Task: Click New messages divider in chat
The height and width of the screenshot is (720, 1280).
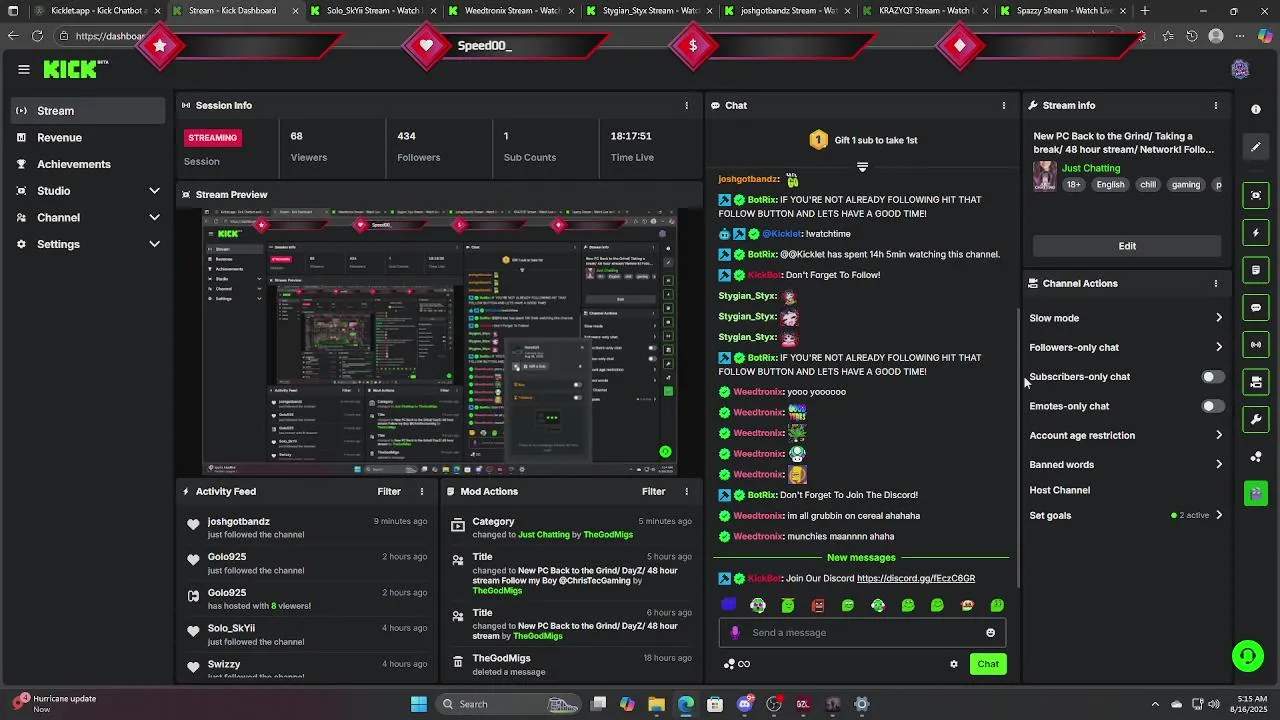Action: pyautogui.click(x=861, y=557)
